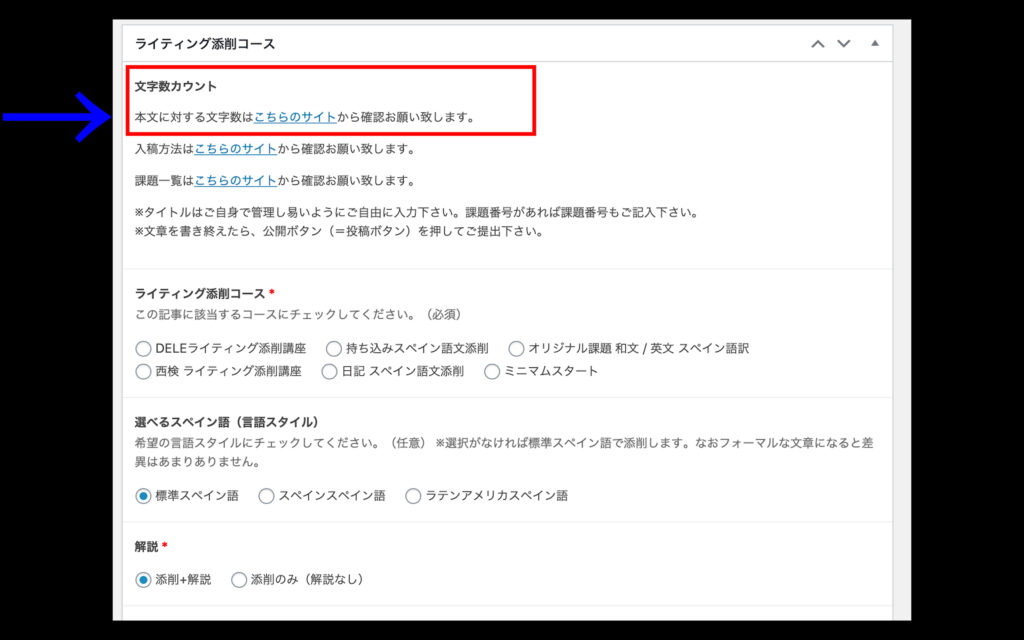
Task: Choose the 持ち込みスペイン語文添削 course option
Action: 334,349
